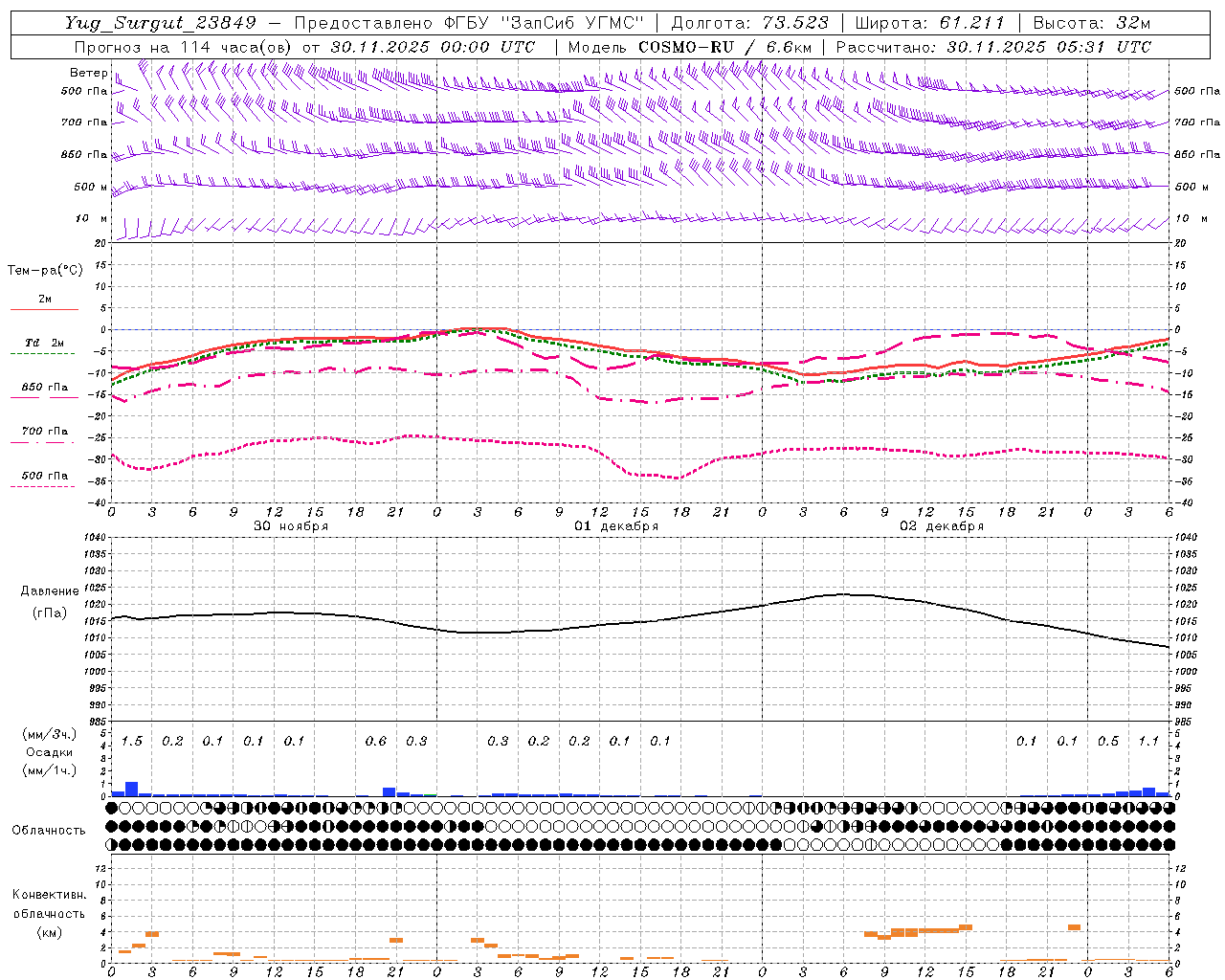Click the 2м entry in temperature legend

pos(45,300)
